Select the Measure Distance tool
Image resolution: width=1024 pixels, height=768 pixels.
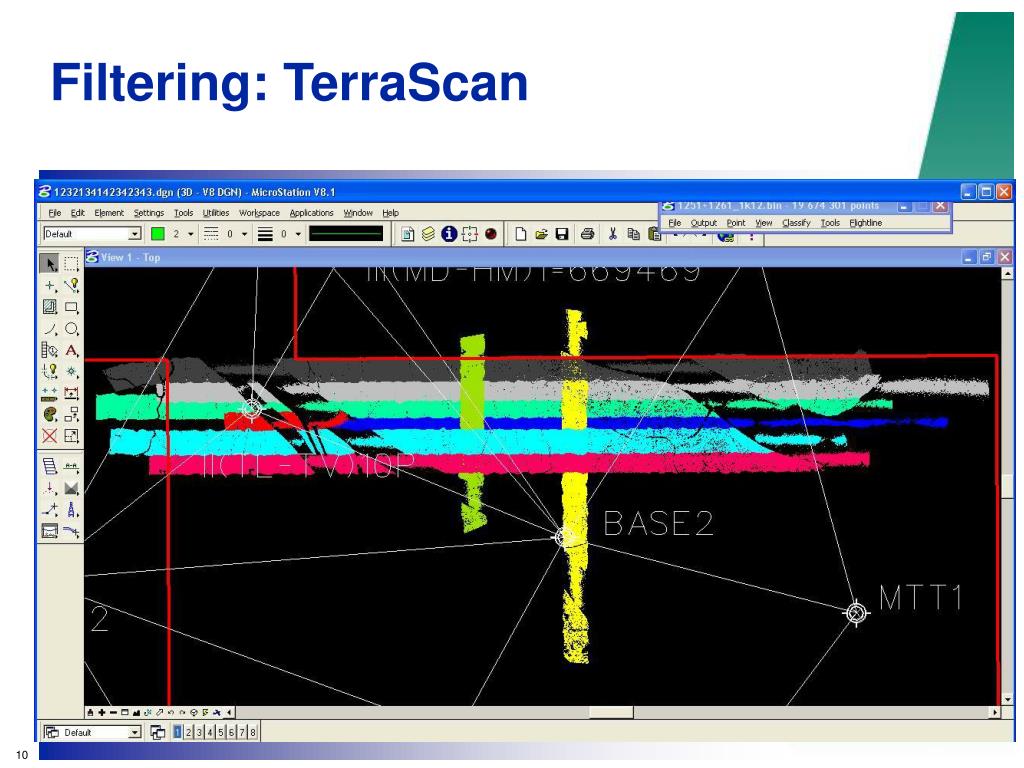click(x=50, y=393)
